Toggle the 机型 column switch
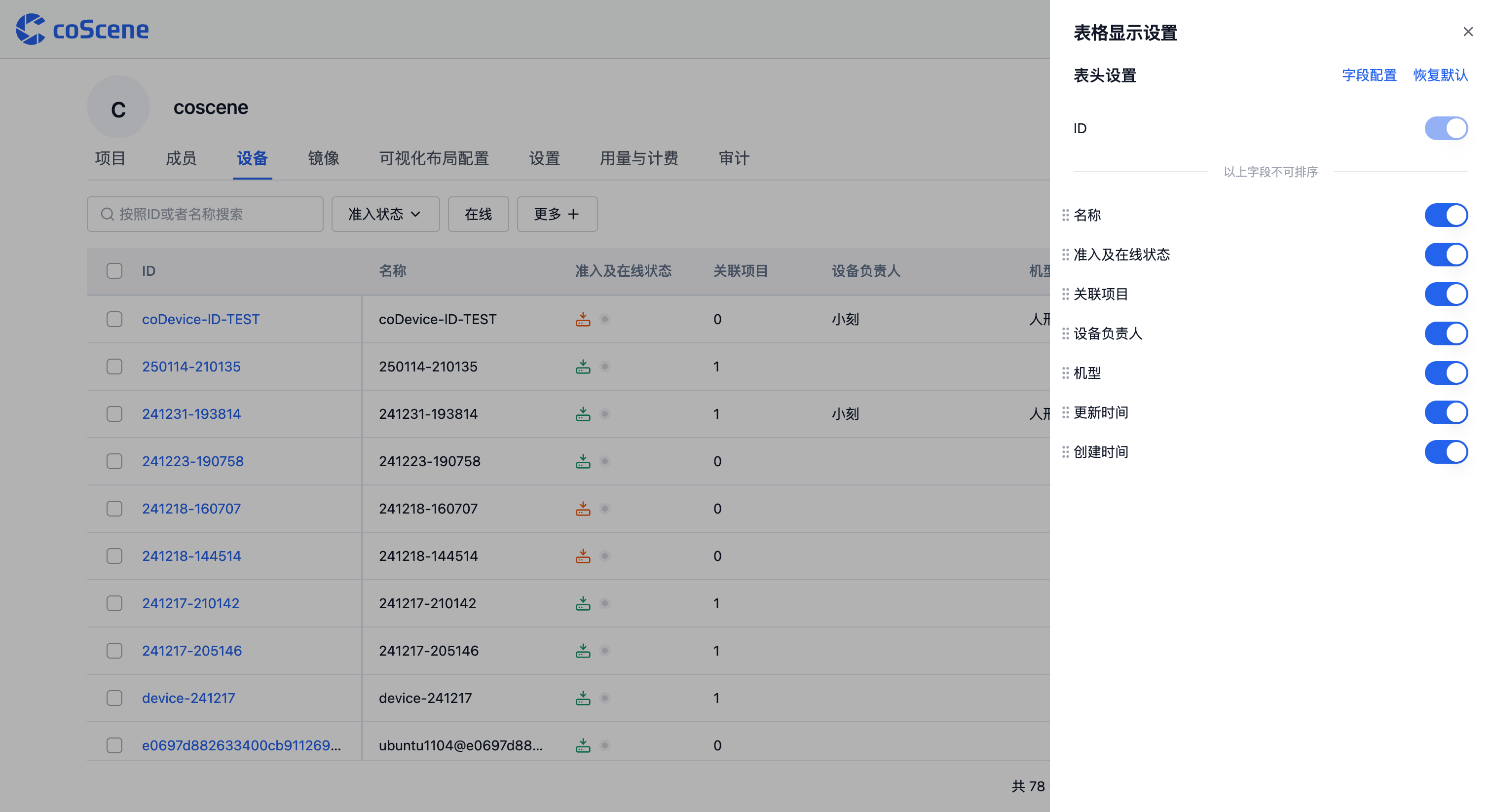Screen dimensions: 1492x812 (x=1446, y=373)
